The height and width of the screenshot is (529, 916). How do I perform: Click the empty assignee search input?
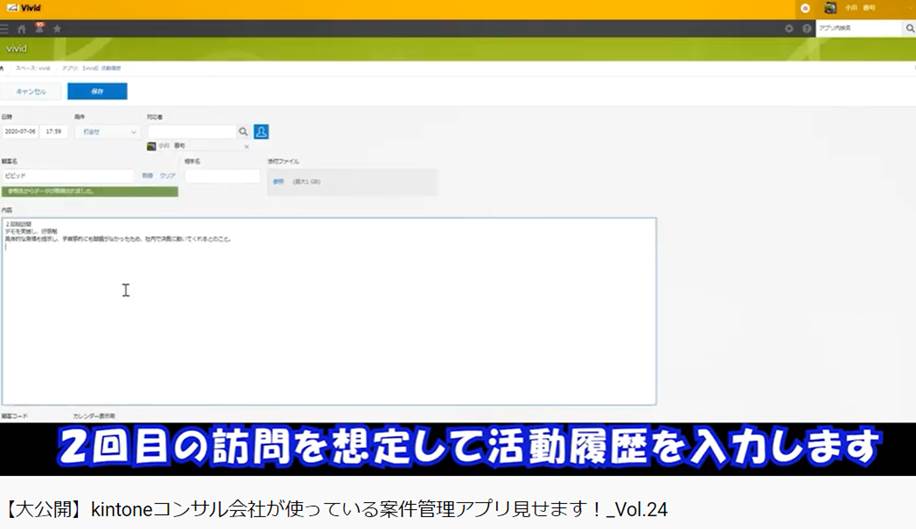coord(192,132)
